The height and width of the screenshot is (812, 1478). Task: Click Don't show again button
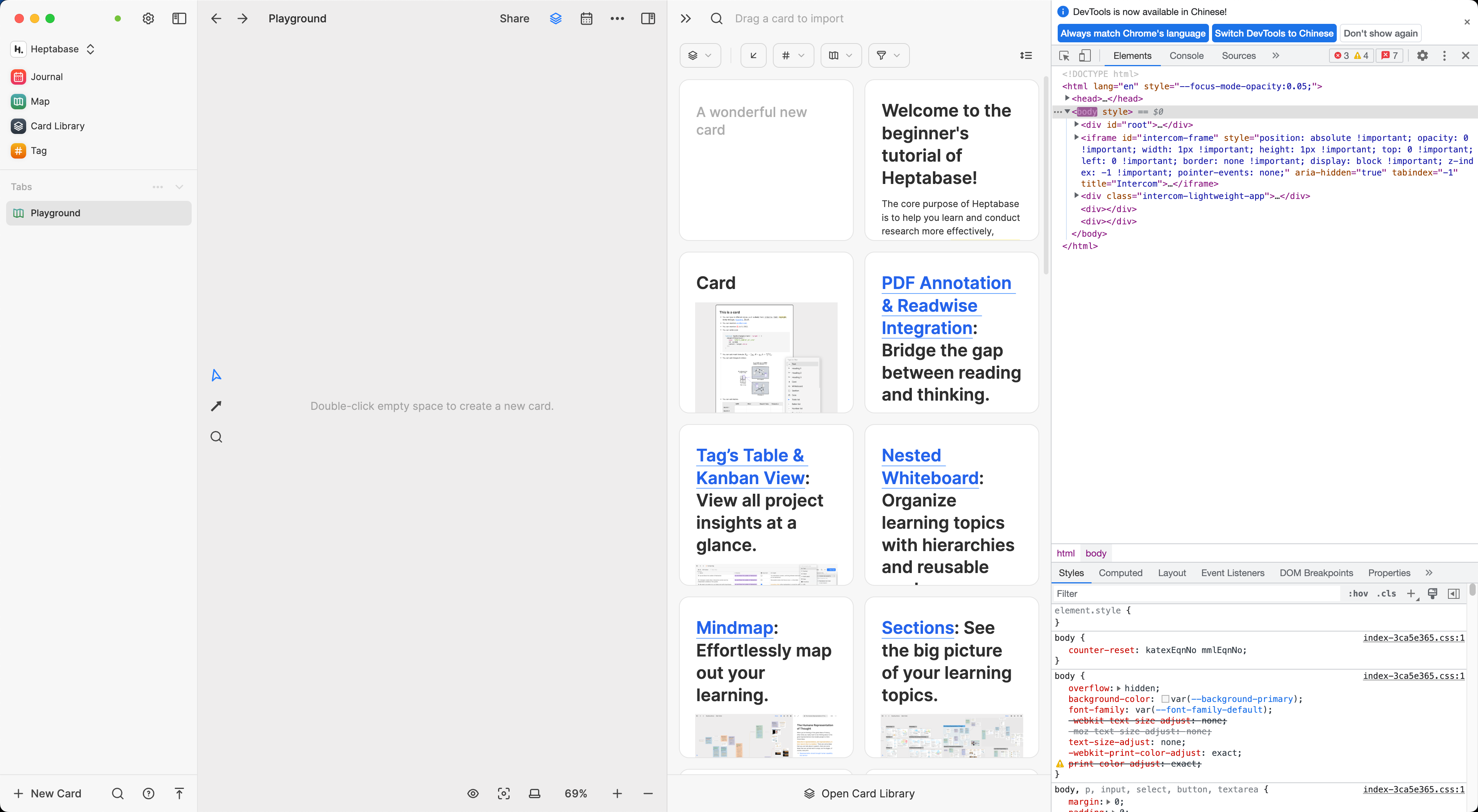point(1381,33)
